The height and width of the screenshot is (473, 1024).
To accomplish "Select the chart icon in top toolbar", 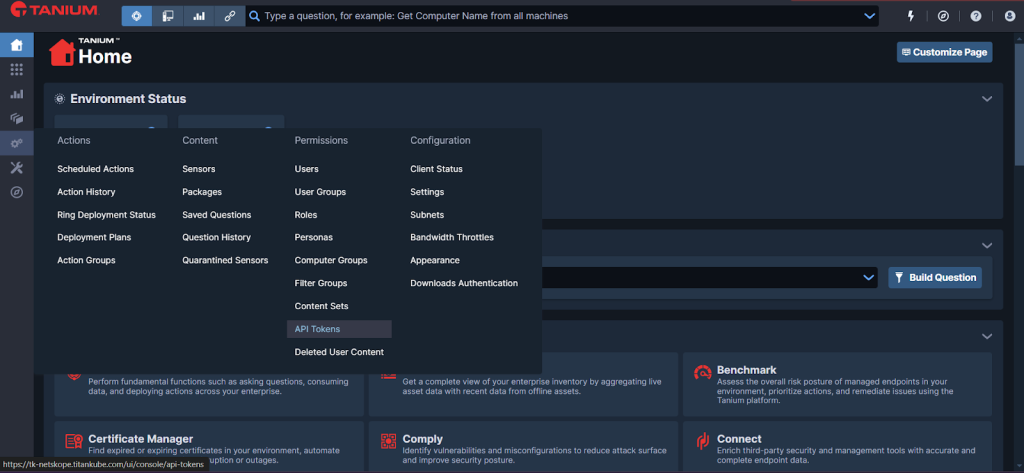I will (x=199, y=16).
